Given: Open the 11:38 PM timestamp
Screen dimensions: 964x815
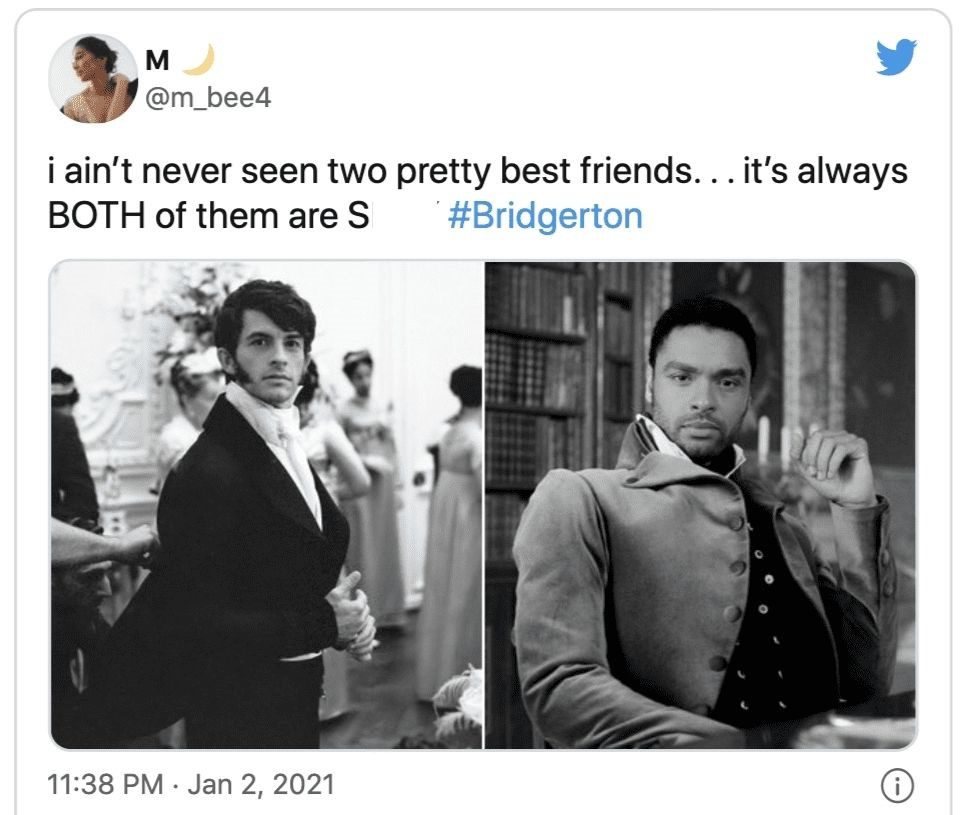Looking at the screenshot, I should pyautogui.click(x=105, y=784).
